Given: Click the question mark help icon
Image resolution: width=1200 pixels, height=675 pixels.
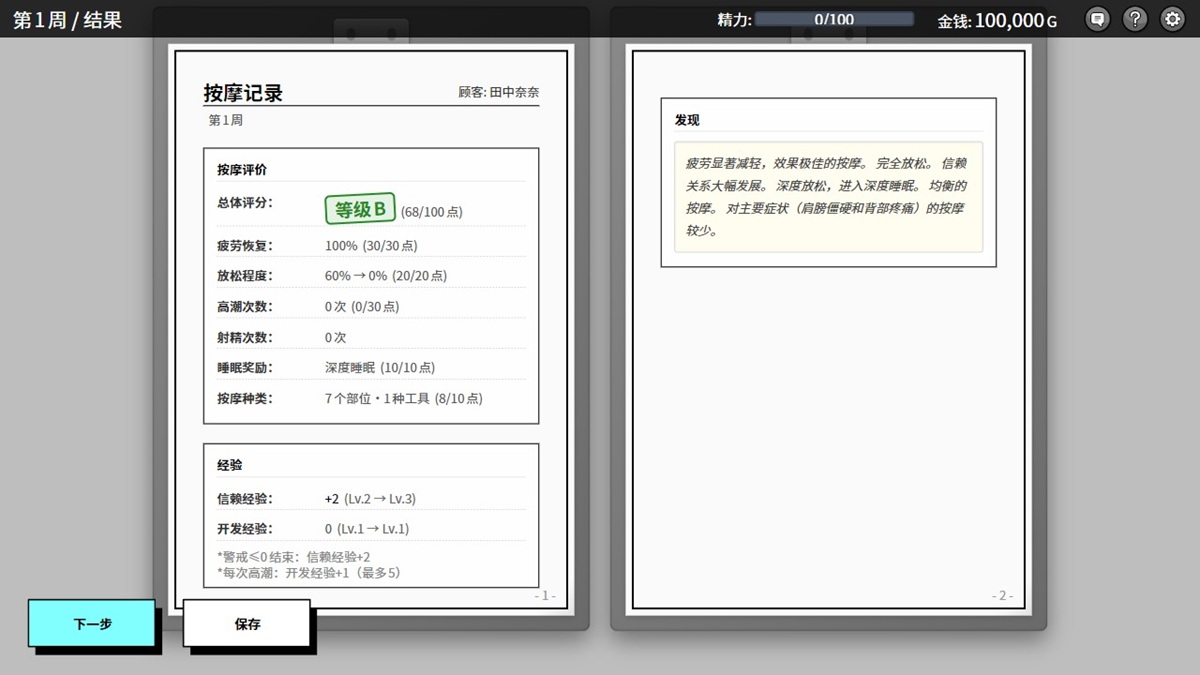Looking at the screenshot, I should tap(1135, 19).
